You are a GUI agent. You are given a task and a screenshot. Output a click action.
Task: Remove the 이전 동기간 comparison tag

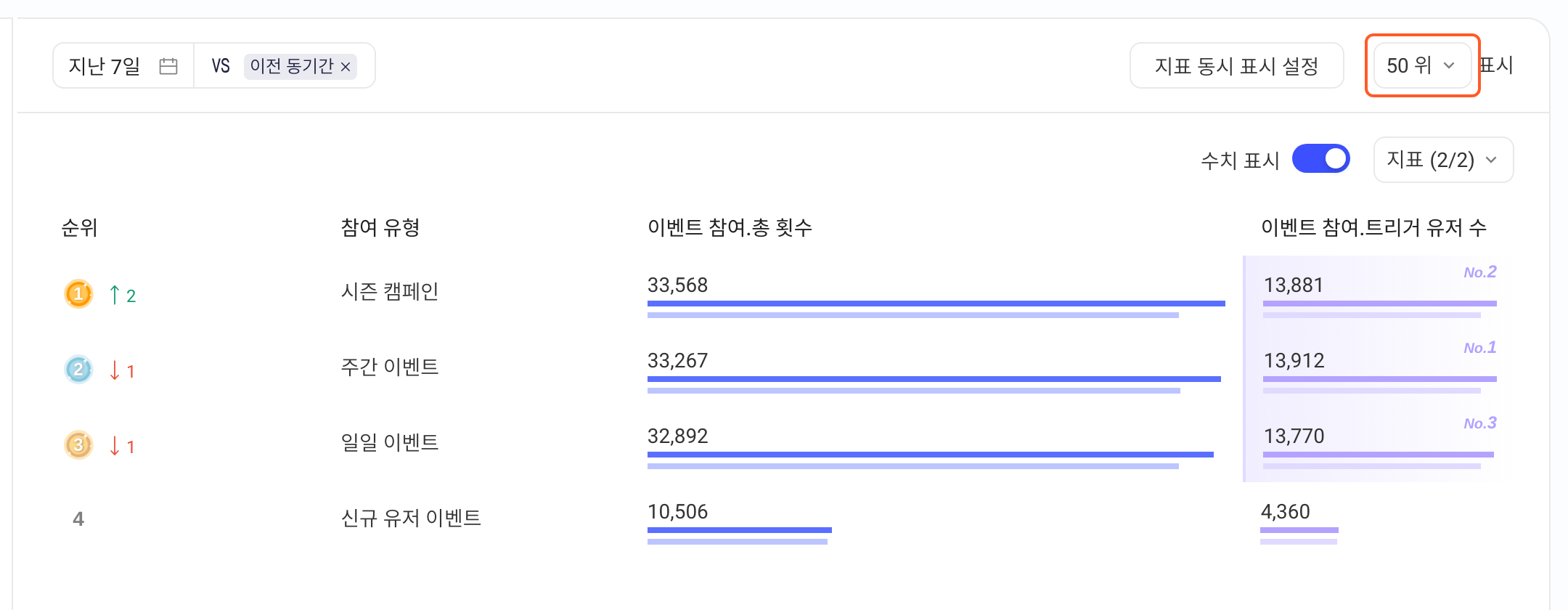coord(346,67)
